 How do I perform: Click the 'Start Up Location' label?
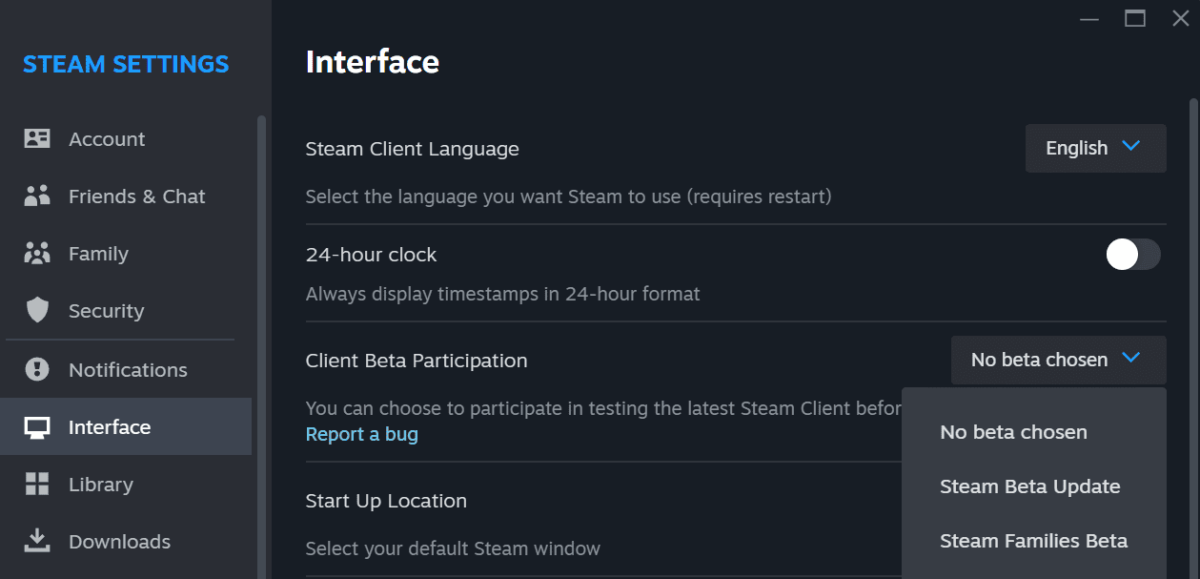(386, 501)
